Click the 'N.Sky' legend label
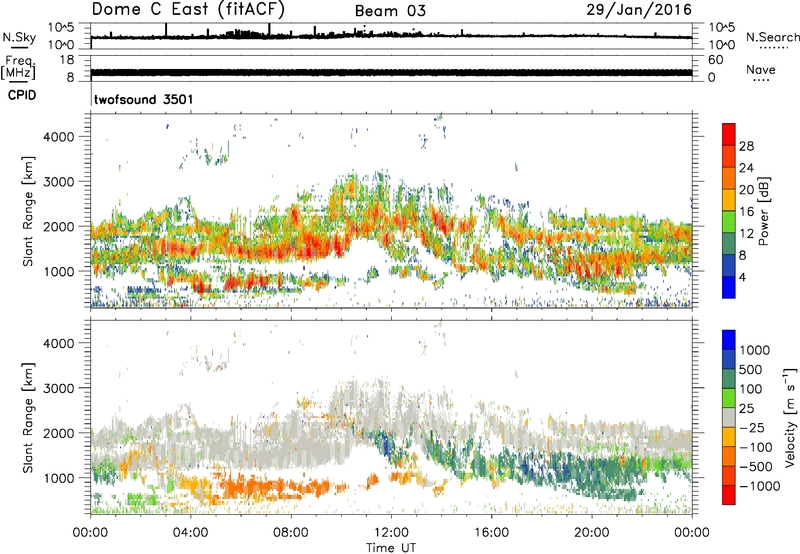800x554 pixels. pyautogui.click(x=19, y=37)
